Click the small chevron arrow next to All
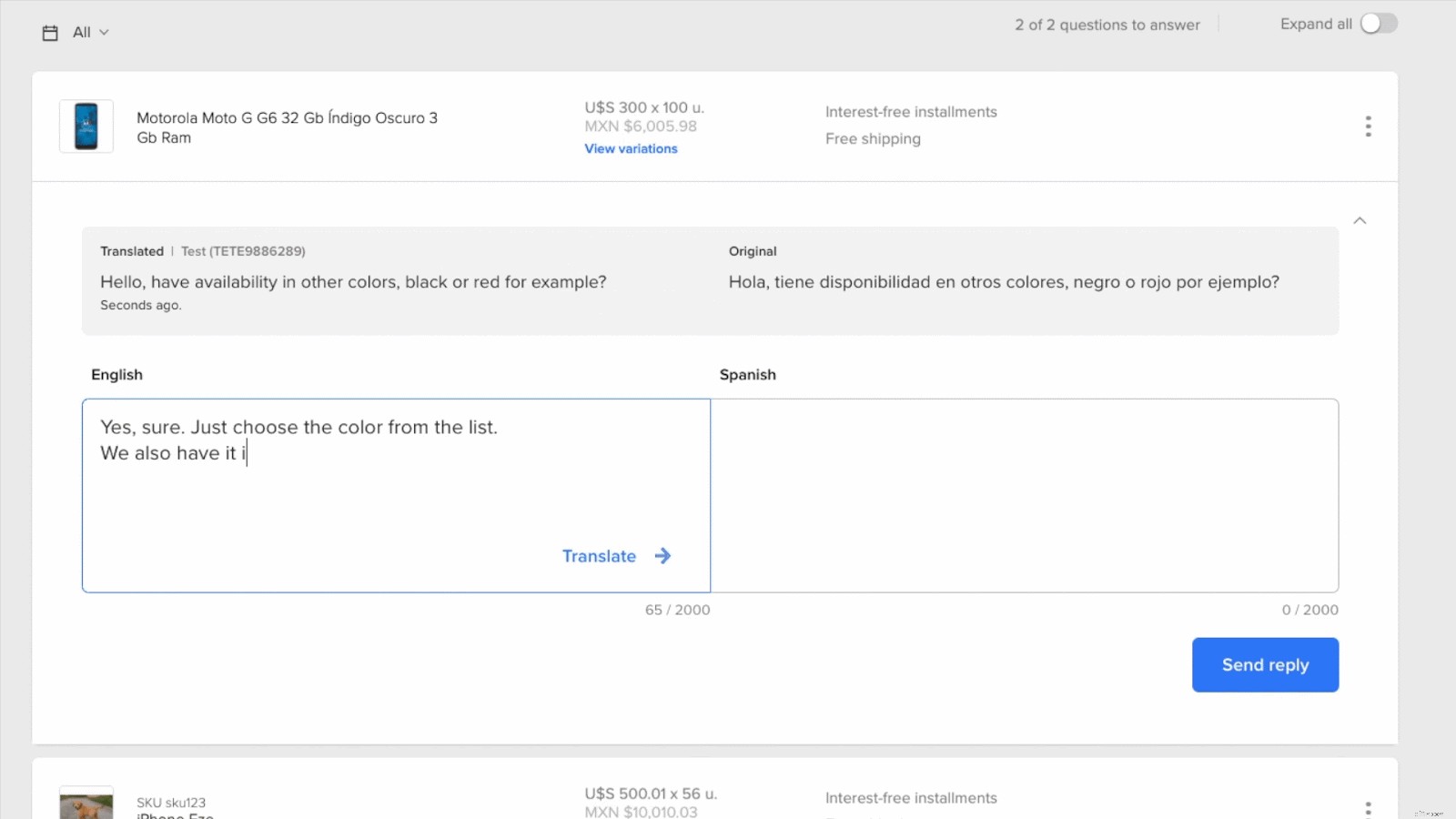Image resolution: width=1456 pixels, height=819 pixels. point(104,33)
